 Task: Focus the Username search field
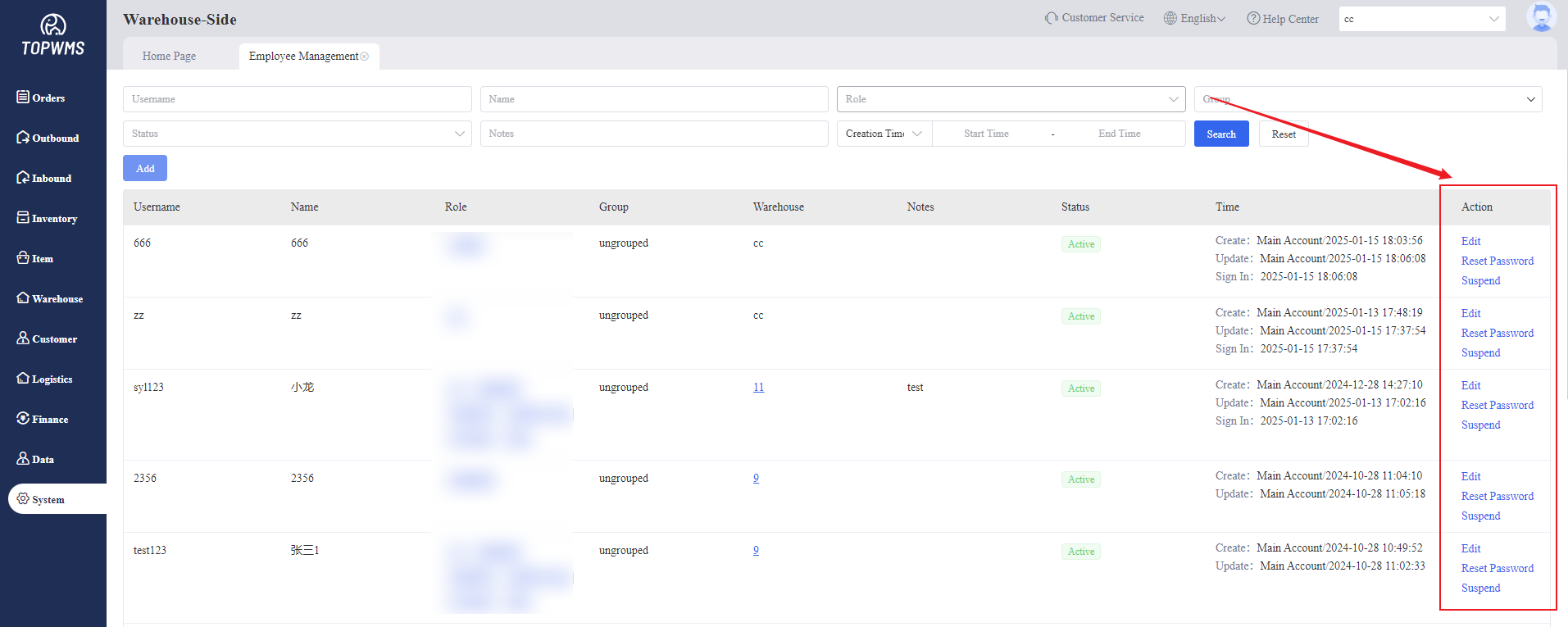297,99
